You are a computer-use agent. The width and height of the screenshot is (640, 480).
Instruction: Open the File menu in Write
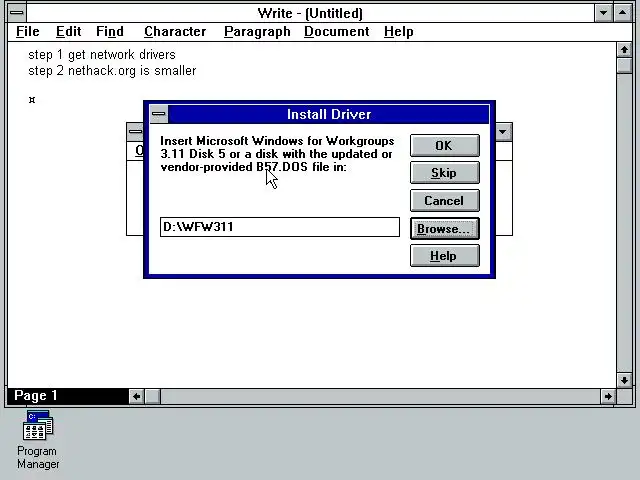pyautogui.click(x=28, y=31)
